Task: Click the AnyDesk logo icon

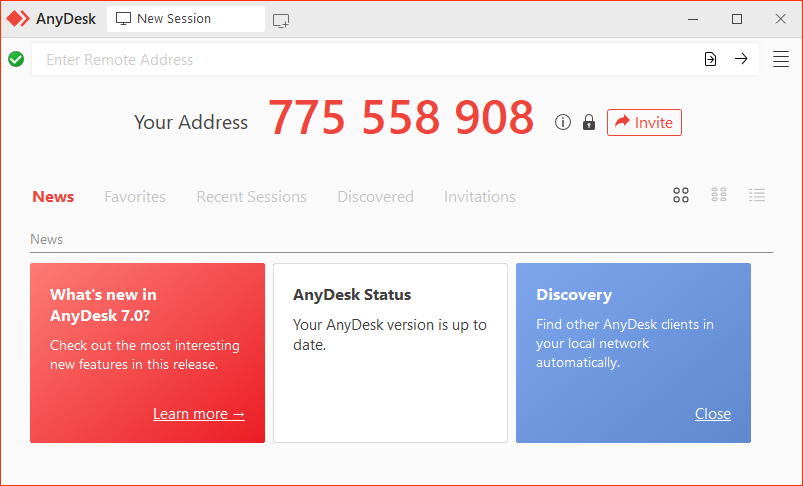Action: point(18,18)
